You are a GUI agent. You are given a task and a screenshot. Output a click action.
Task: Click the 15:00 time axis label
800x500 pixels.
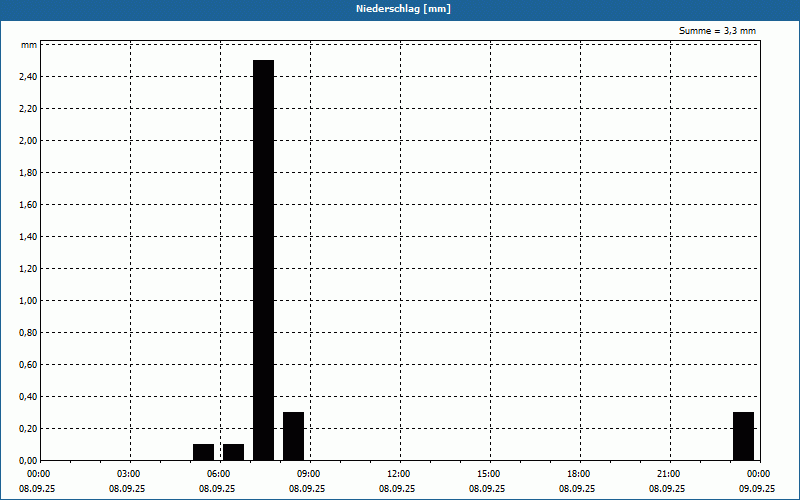pyautogui.click(x=488, y=474)
